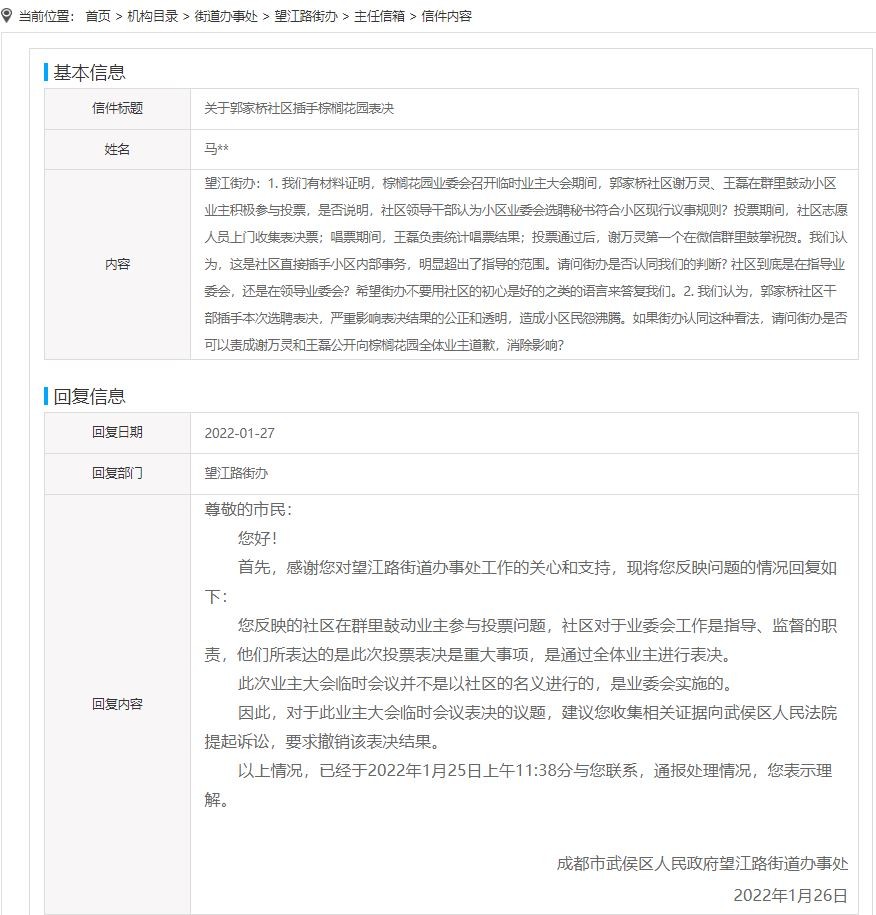
Task: Click the 信件标题 label cell
Action: point(117,109)
